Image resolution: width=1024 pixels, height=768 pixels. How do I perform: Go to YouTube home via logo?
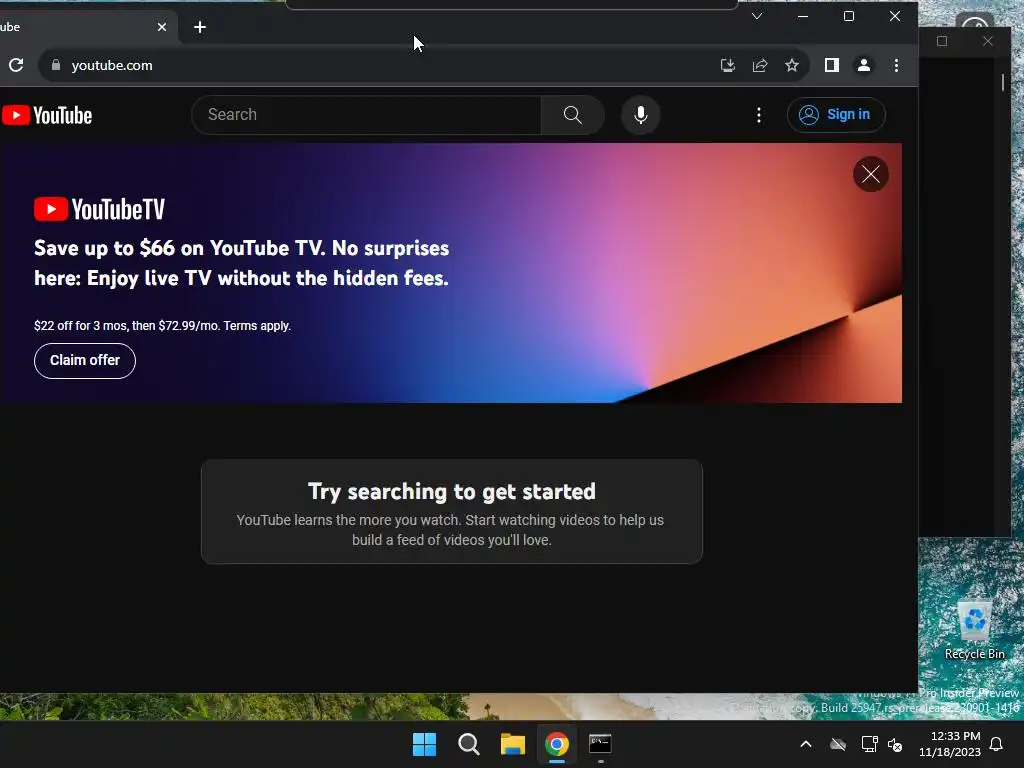click(x=47, y=116)
